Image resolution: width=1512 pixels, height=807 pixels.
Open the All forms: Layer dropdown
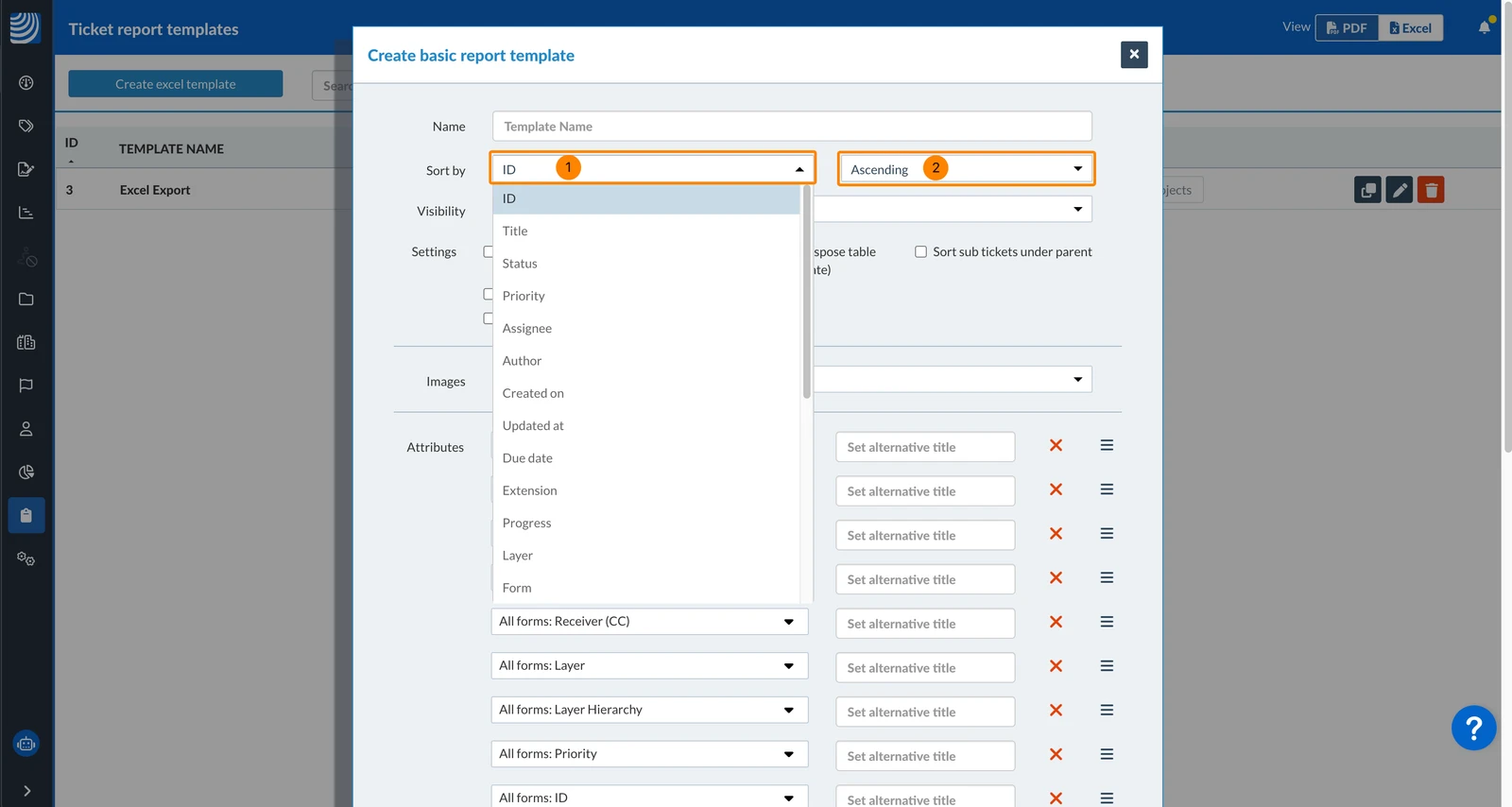click(649, 665)
